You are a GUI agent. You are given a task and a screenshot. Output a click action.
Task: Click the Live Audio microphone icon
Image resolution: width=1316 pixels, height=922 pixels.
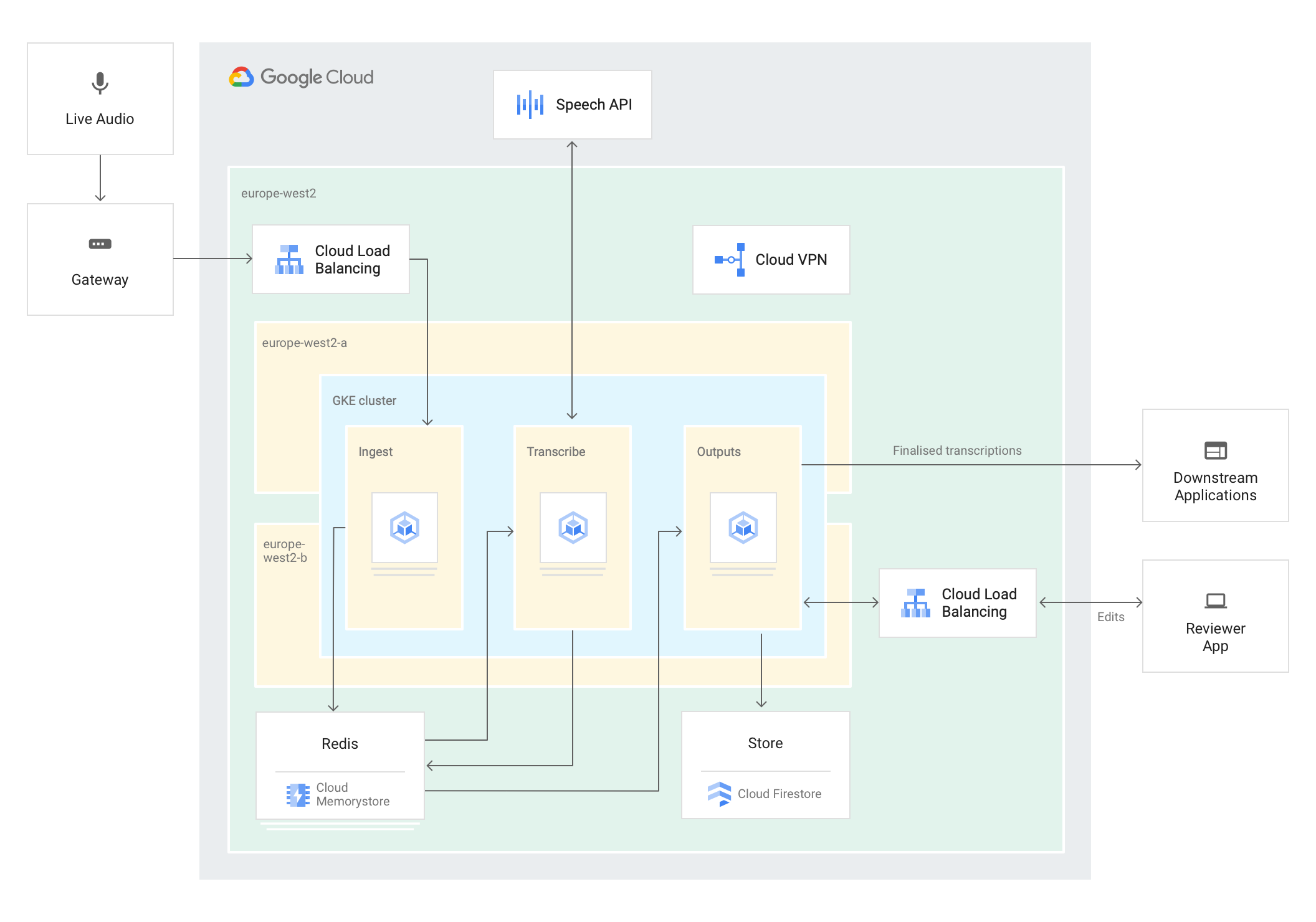[100, 83]
